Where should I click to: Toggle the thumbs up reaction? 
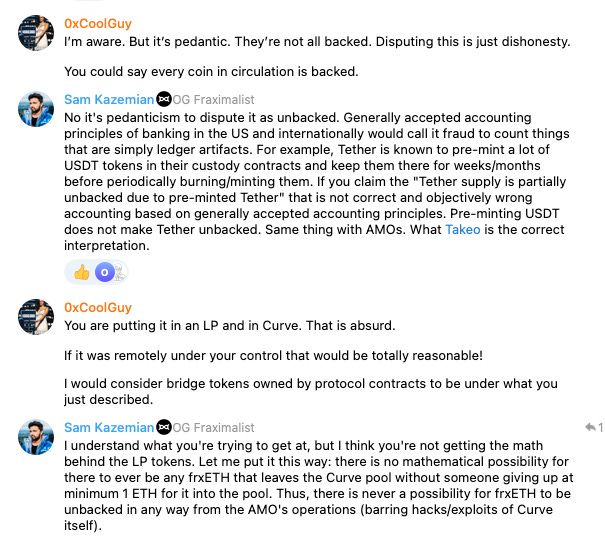[x=80, y=272]
